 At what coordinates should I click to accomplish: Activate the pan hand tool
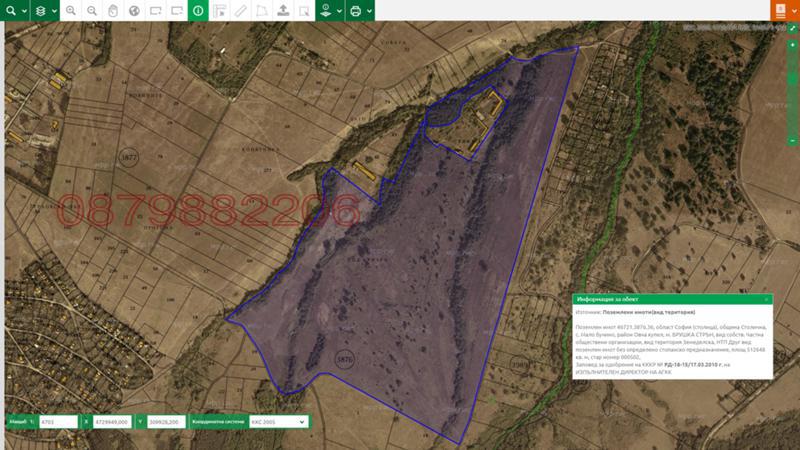point(113,11)
